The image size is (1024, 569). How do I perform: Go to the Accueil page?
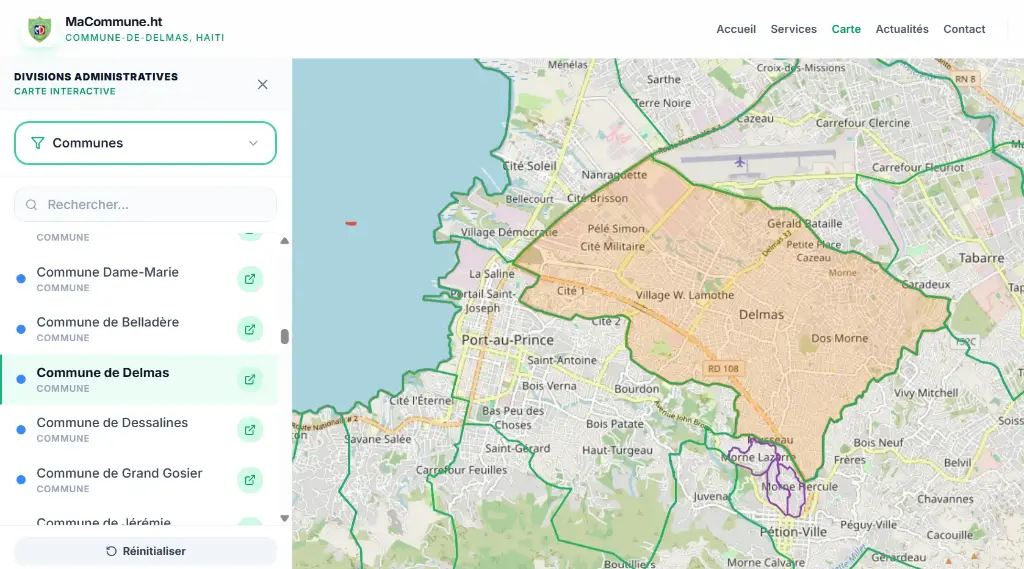736,29
